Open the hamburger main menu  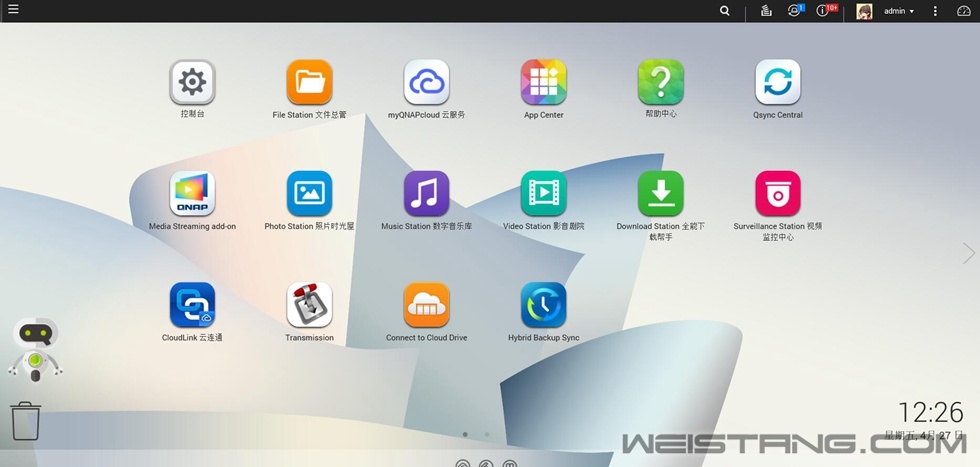click(x=13, y=9)
